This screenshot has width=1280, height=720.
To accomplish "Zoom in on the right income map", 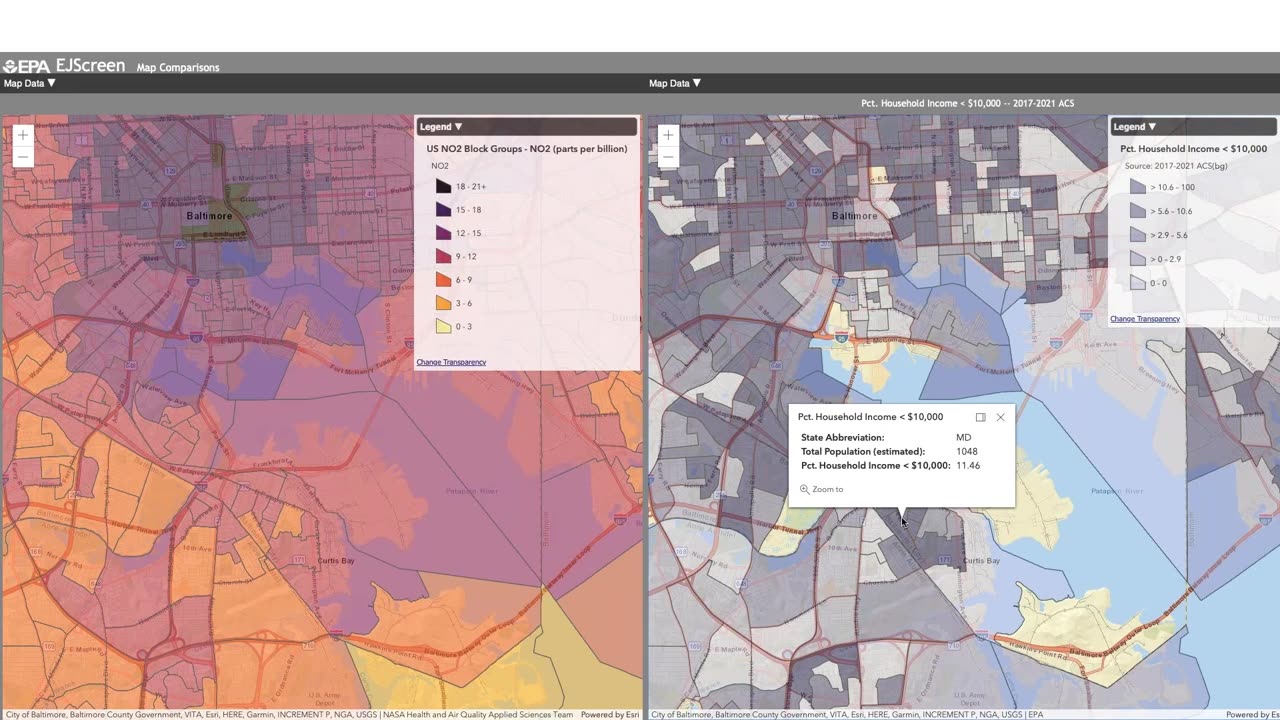I will [668, 135].
